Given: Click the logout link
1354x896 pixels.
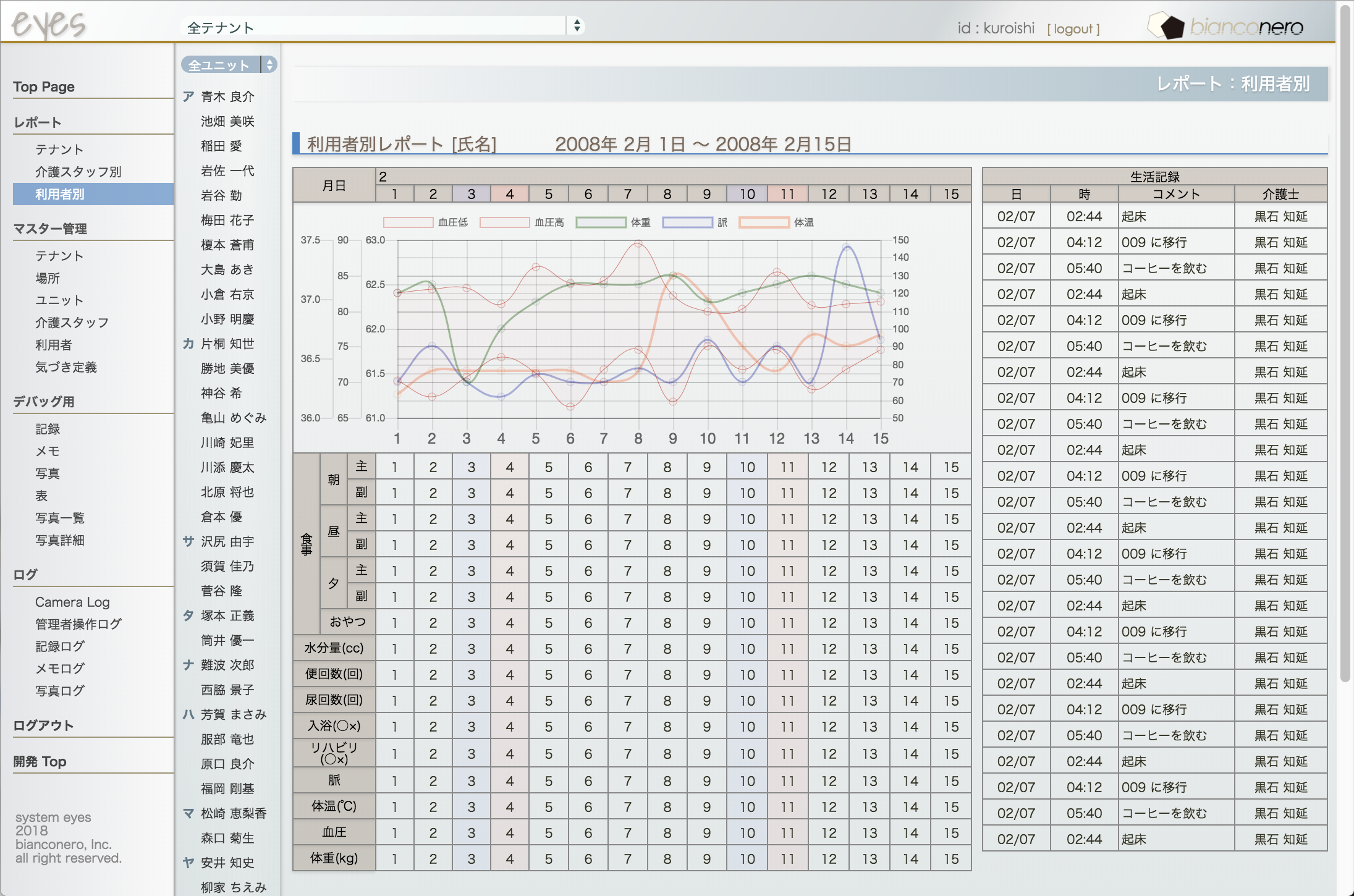Looking at the screenshot, I should click(x=1073, y=29).
